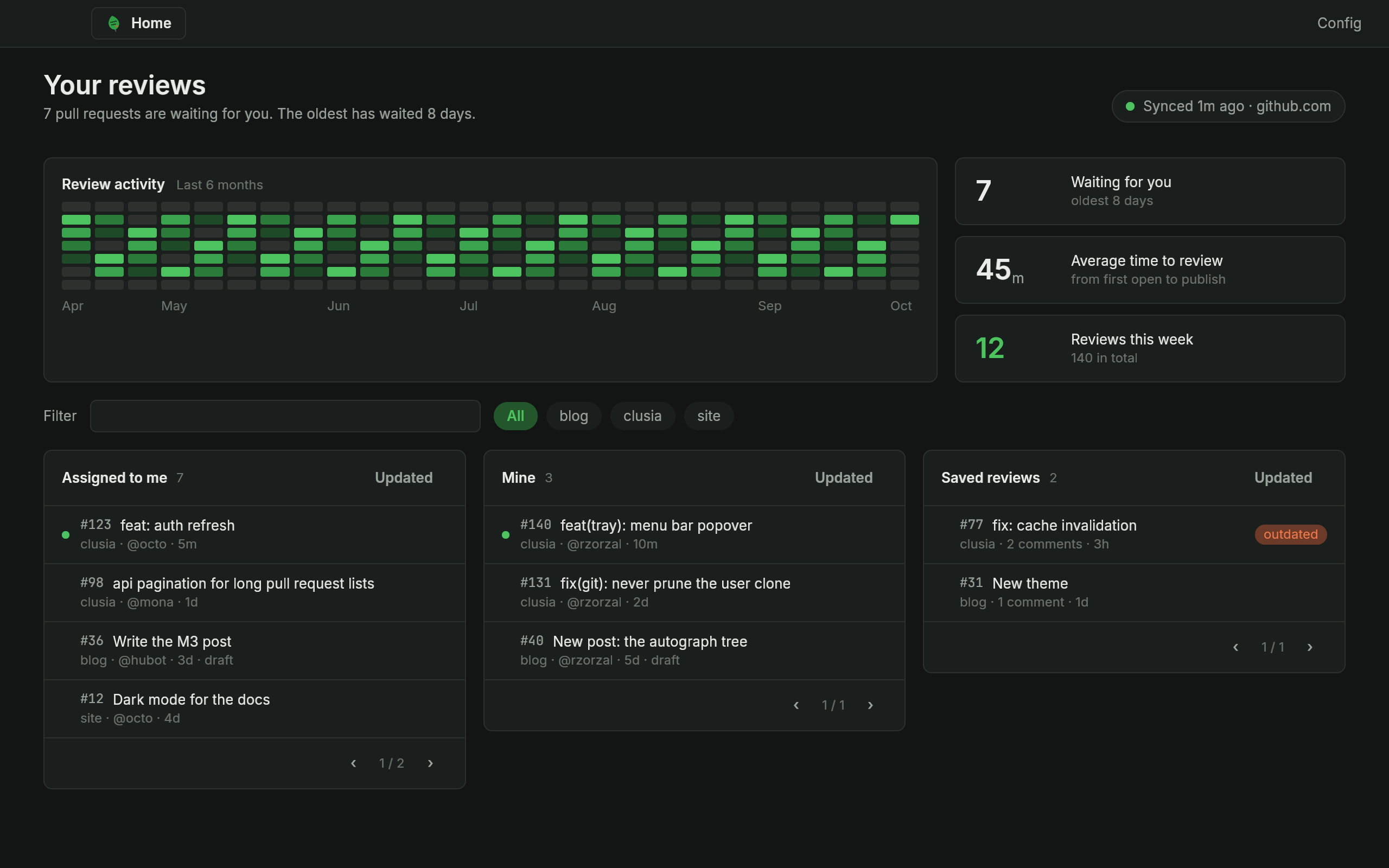1389x868 pixels.
Task: Click the Synced 1m ago status pill
Action: click(x=1228, y=106)
